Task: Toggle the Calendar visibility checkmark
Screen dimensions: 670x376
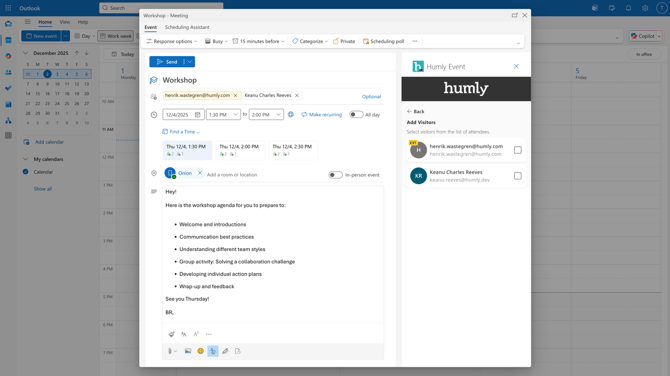Action: coord(26,172)
